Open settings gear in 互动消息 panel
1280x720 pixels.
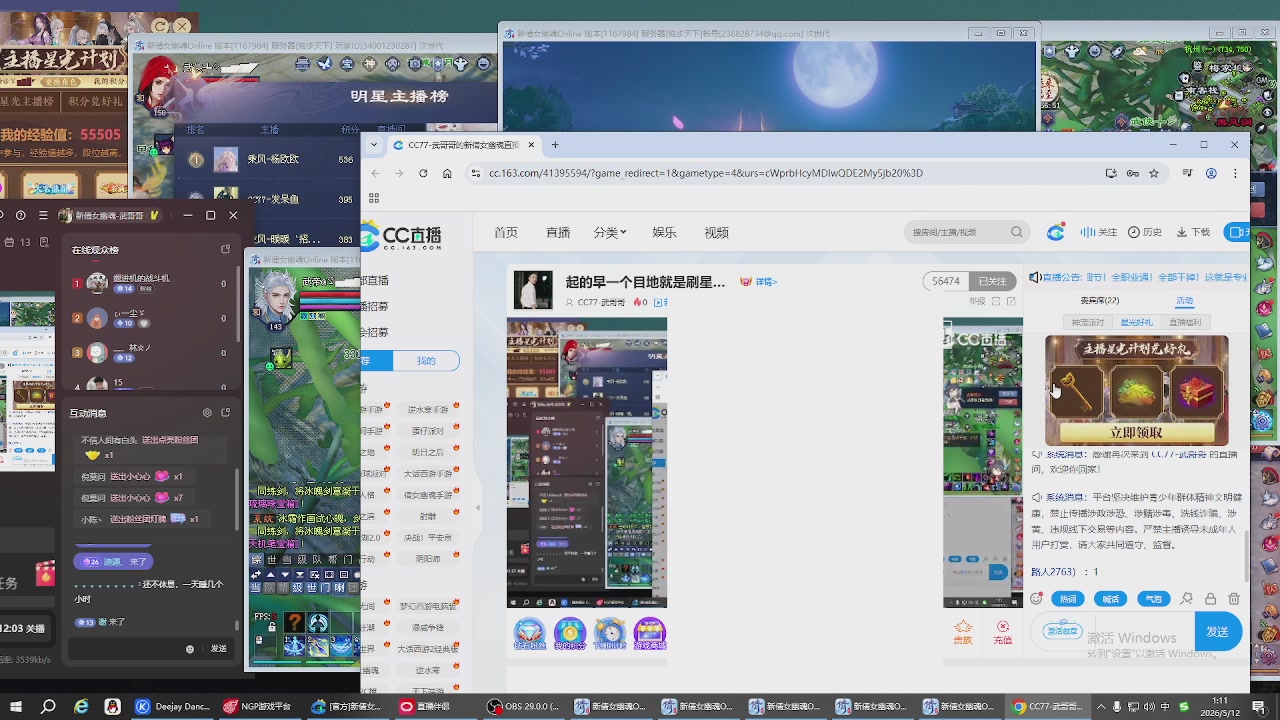pyautogui.click(x=207, y=413)
